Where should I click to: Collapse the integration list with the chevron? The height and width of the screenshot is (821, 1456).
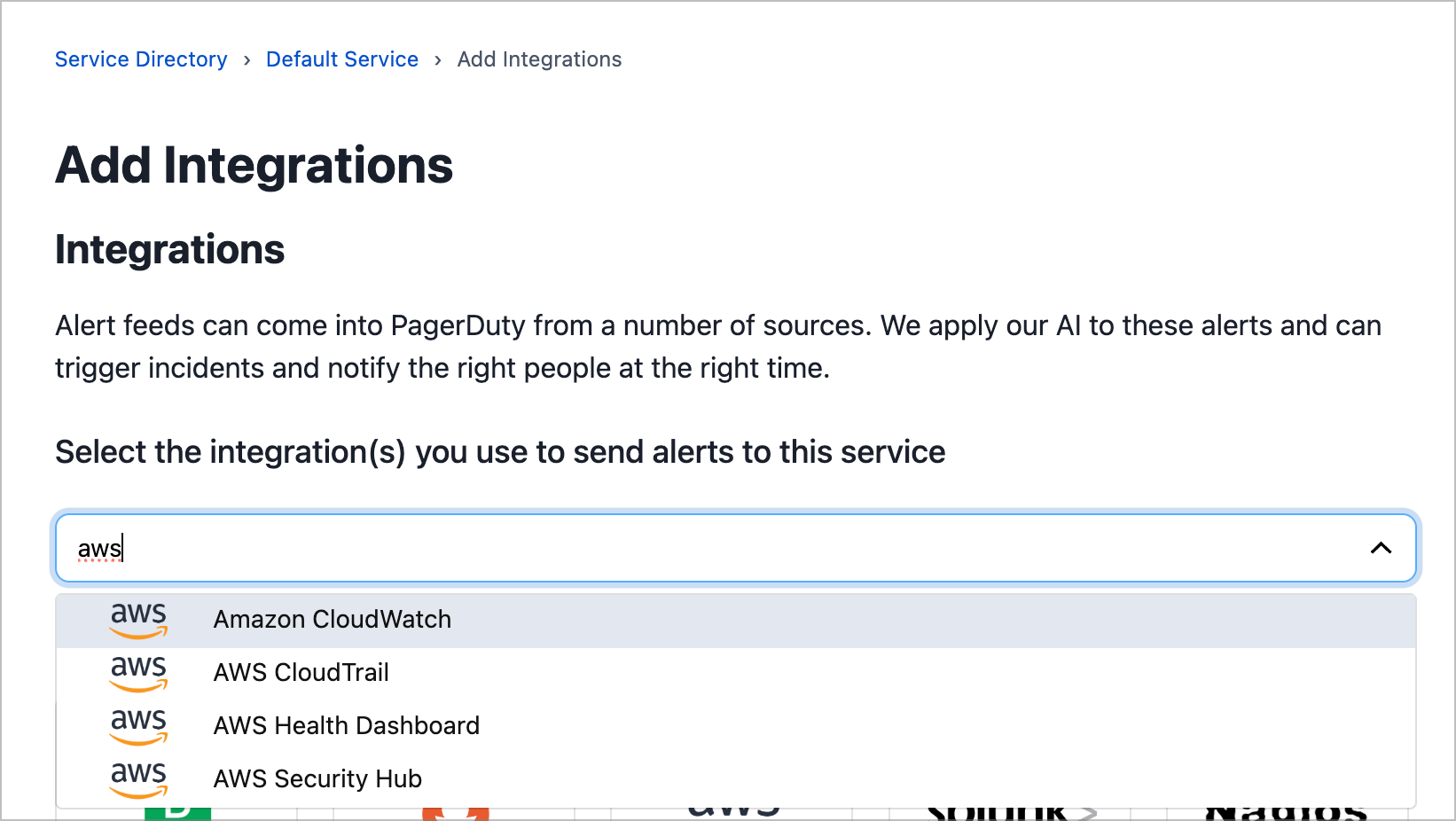point(1381,548)
